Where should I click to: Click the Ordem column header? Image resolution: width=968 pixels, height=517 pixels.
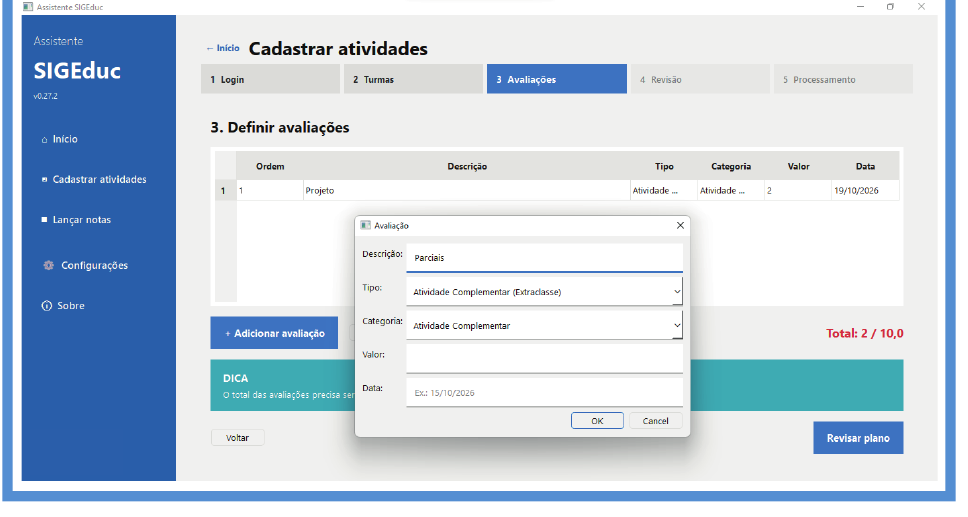[270, 167]
